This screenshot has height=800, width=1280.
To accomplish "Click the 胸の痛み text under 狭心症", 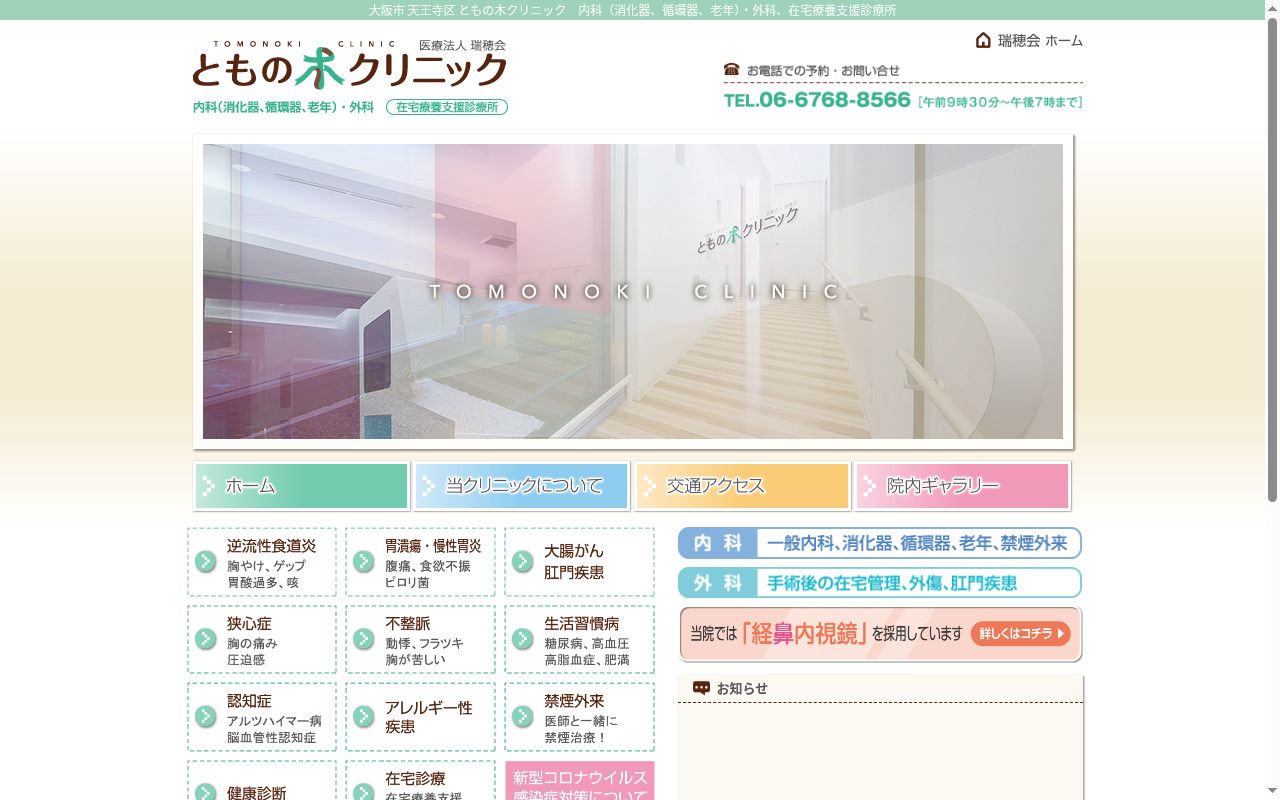I will tap(252, 644).
